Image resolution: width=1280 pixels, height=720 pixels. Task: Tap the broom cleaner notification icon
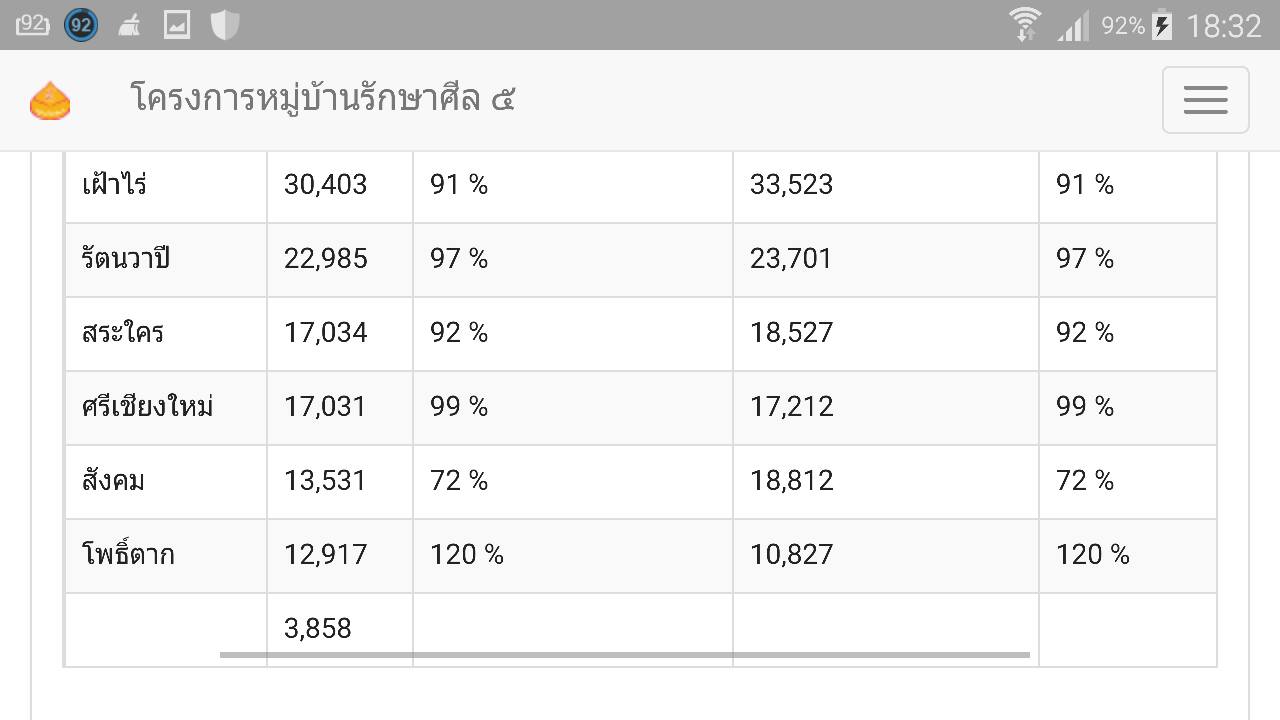[x=129, y=25]
